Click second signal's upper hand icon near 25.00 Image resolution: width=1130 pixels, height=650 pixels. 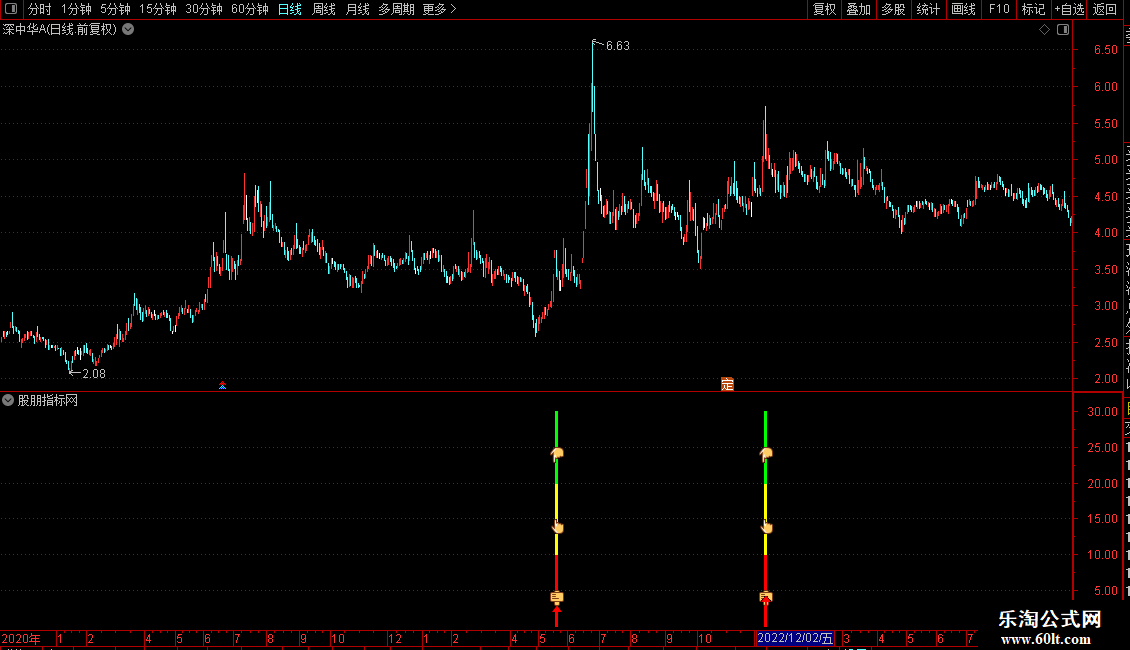coord(766,453)
